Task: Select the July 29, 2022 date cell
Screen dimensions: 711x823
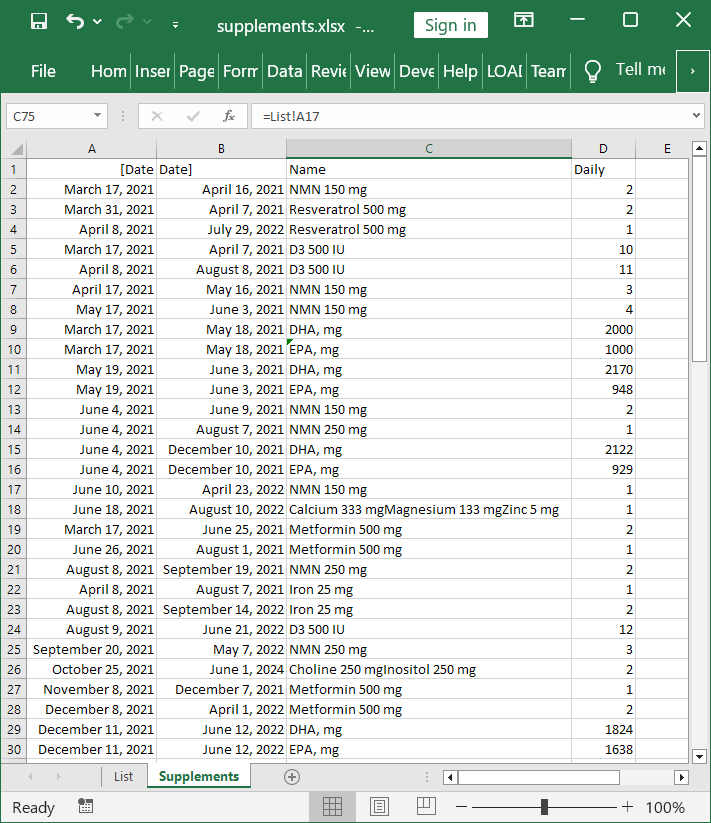Action: [x=221, y=229]
